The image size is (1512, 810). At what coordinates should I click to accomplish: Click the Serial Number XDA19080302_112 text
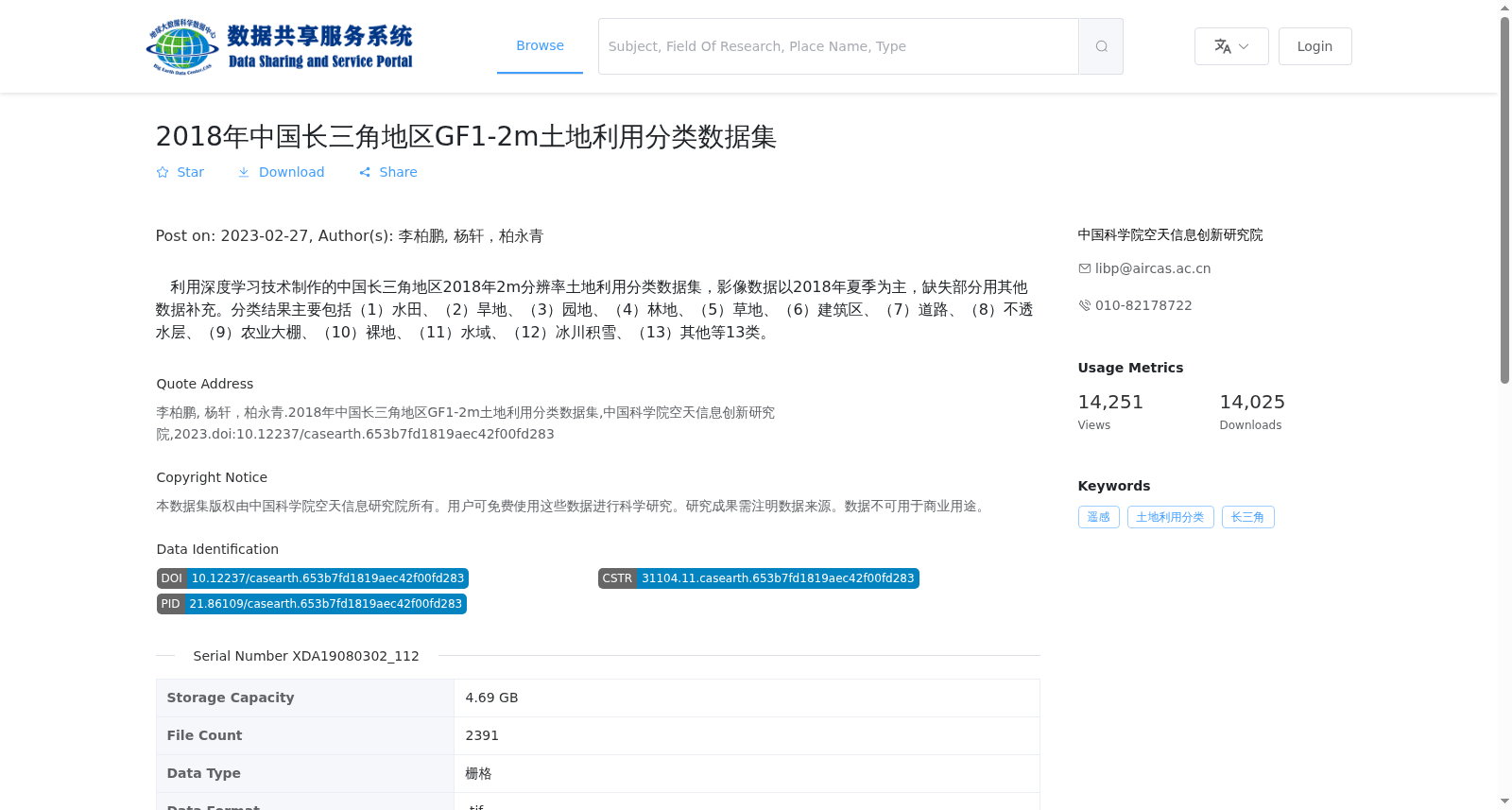click(306, 656)
